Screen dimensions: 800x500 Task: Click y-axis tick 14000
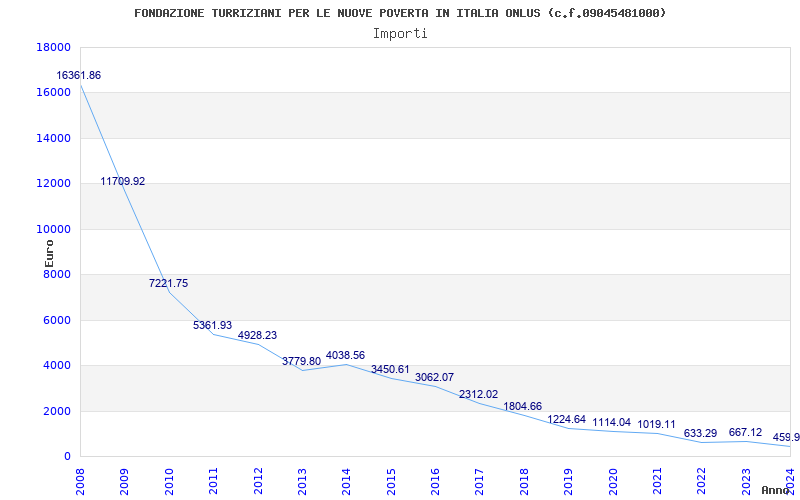[53, 138]
